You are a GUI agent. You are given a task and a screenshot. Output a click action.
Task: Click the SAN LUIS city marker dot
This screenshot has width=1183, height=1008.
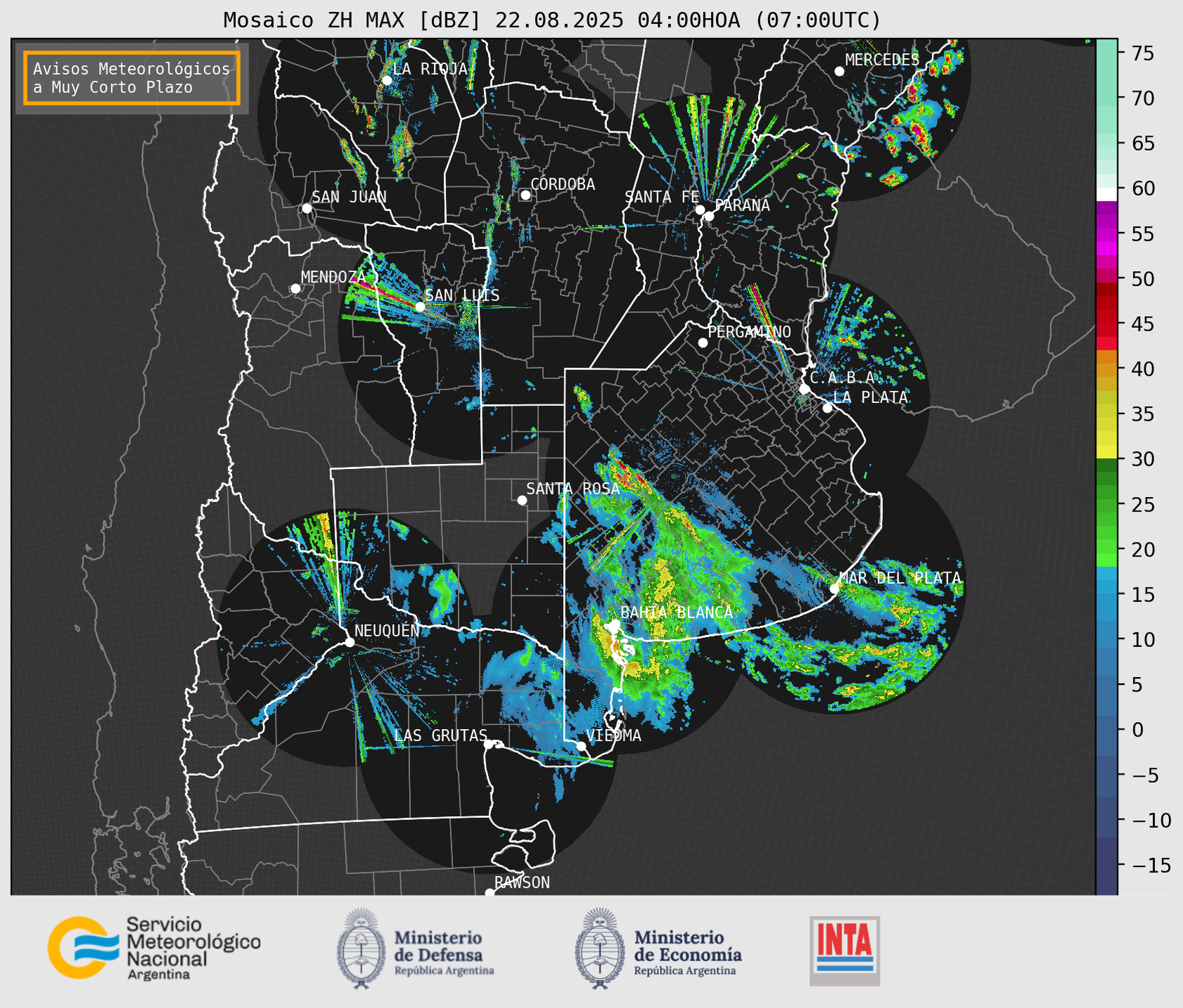click(420, 307)
